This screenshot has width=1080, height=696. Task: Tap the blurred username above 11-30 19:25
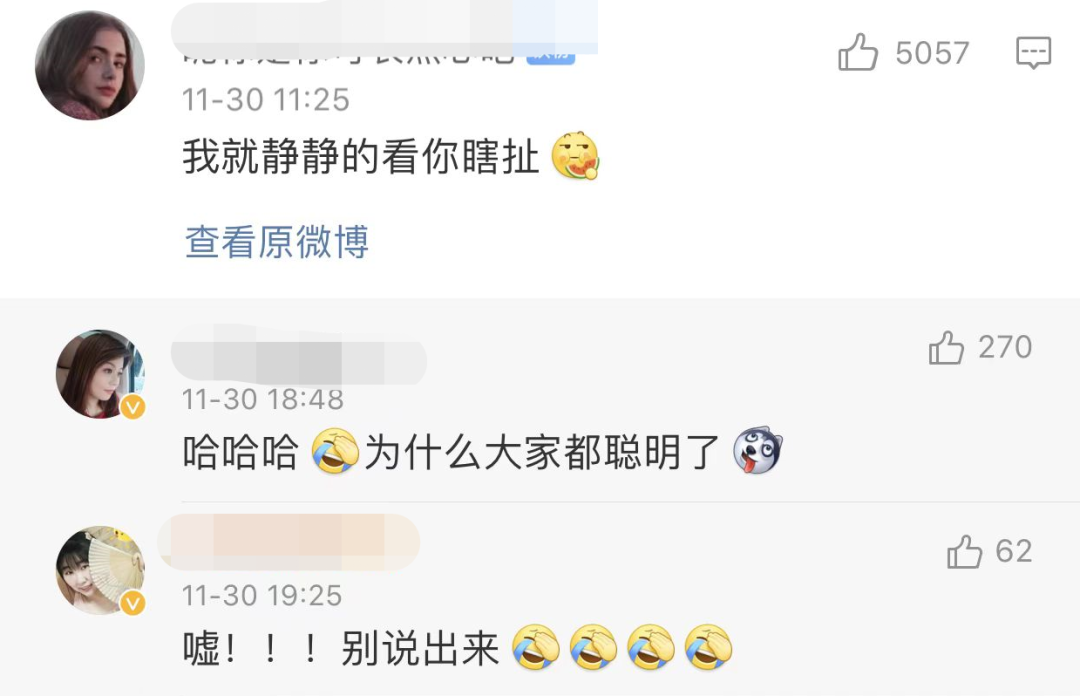pos(289,542)
